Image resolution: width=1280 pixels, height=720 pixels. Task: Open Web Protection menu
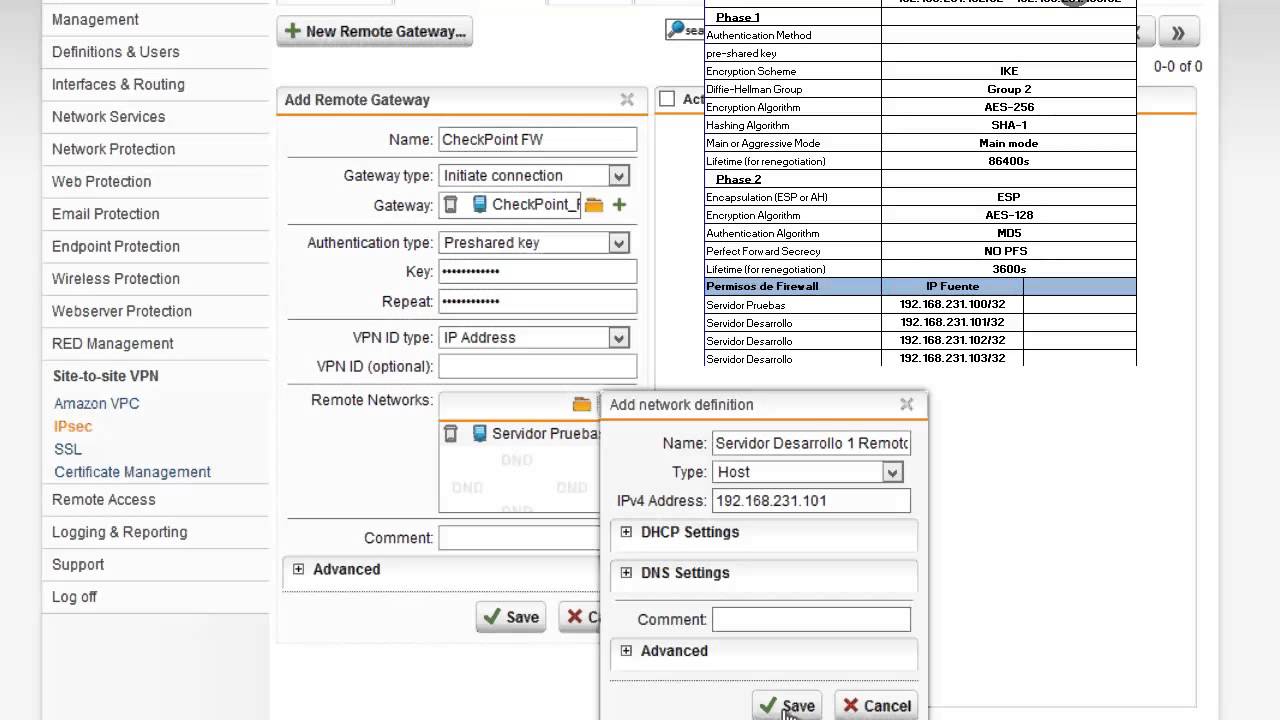[x=101, y=181]
